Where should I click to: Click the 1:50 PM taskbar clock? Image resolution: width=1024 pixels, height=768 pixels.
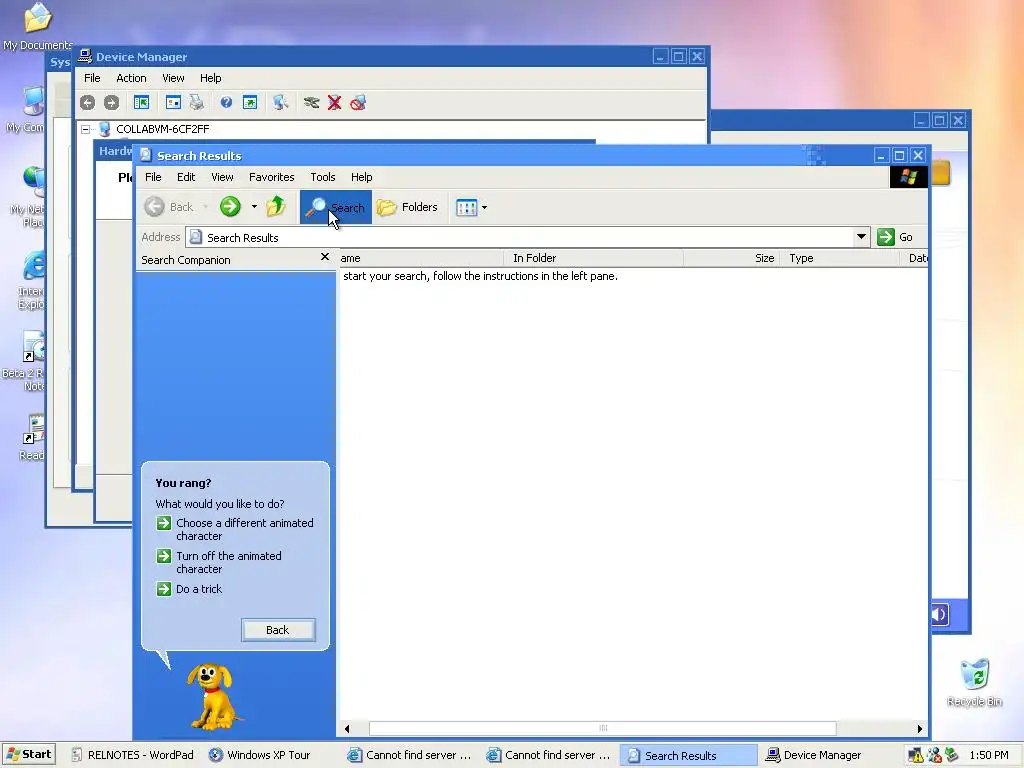989,755
